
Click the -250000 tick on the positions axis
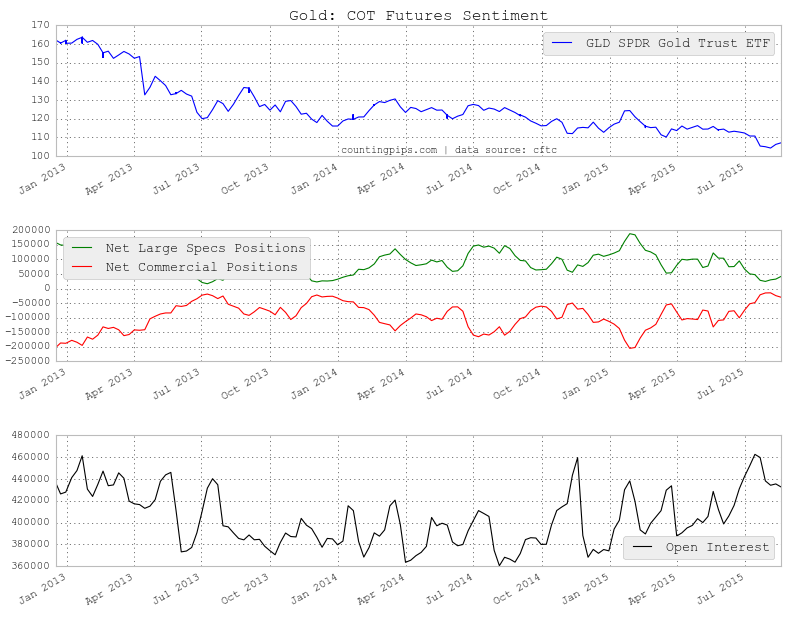click(28, 361)
